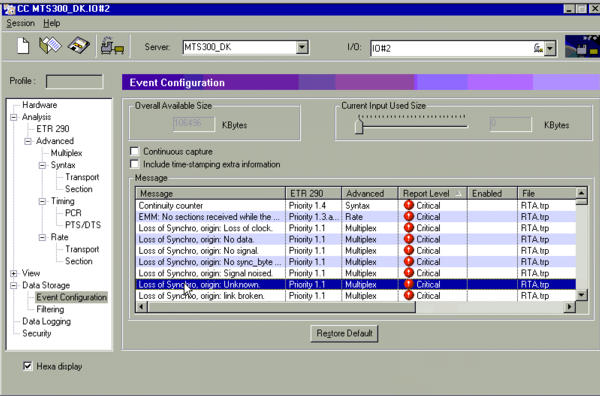Uncheck the Hexa display checkbox
600x396 pixels.
[x=28, y=366]
